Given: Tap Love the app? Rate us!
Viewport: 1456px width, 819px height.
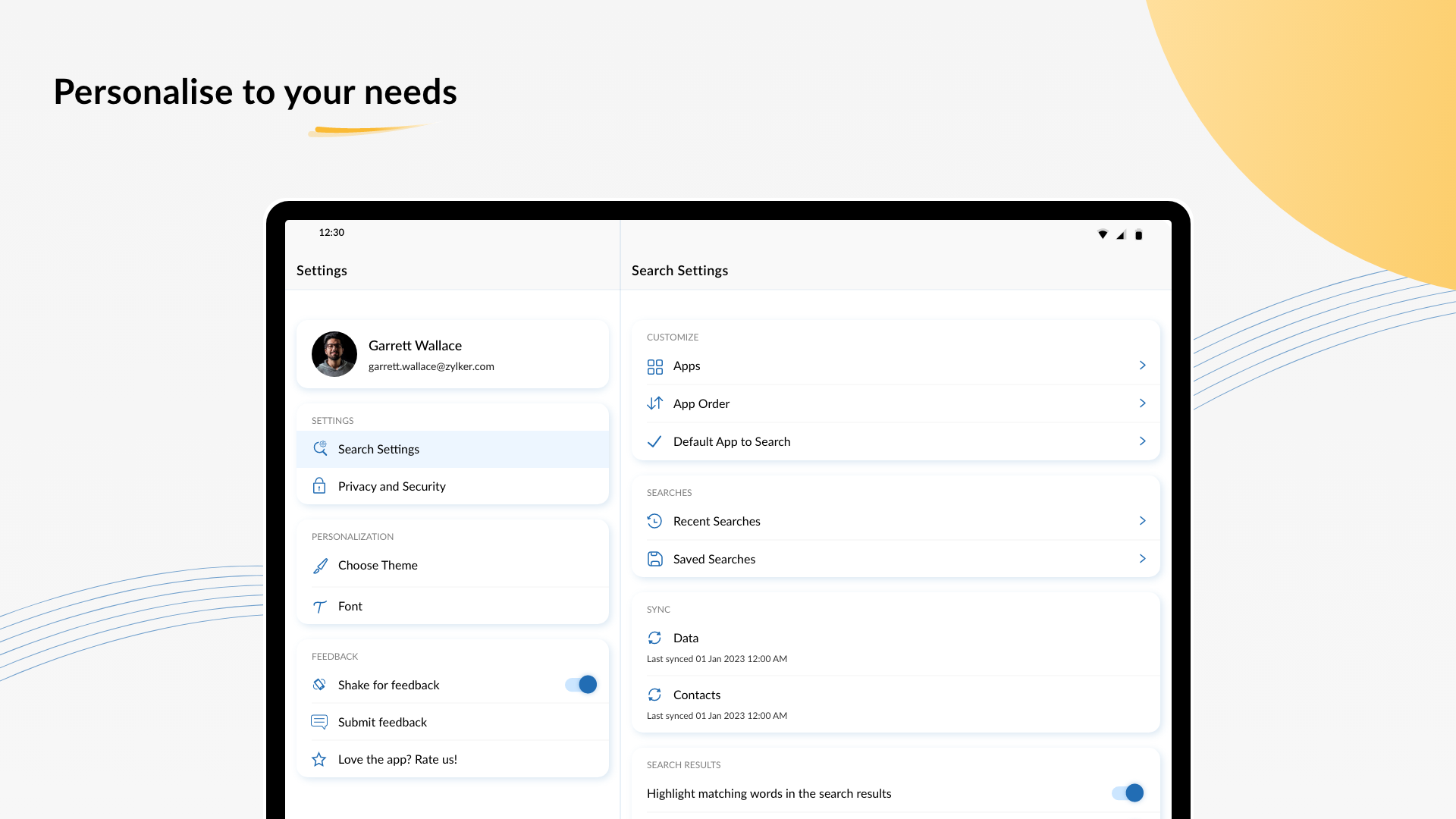Looking at the screenshot, I should click(453, 759).
